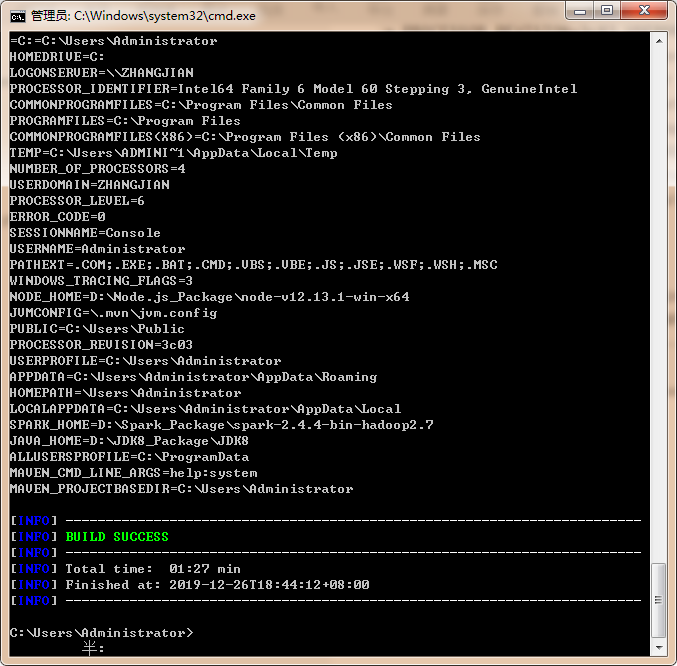The width and height of the screenshot is (677, 666).
Task: Click the JAVA_HOME line
Action: pyautogui.click(x=129, y=441)
